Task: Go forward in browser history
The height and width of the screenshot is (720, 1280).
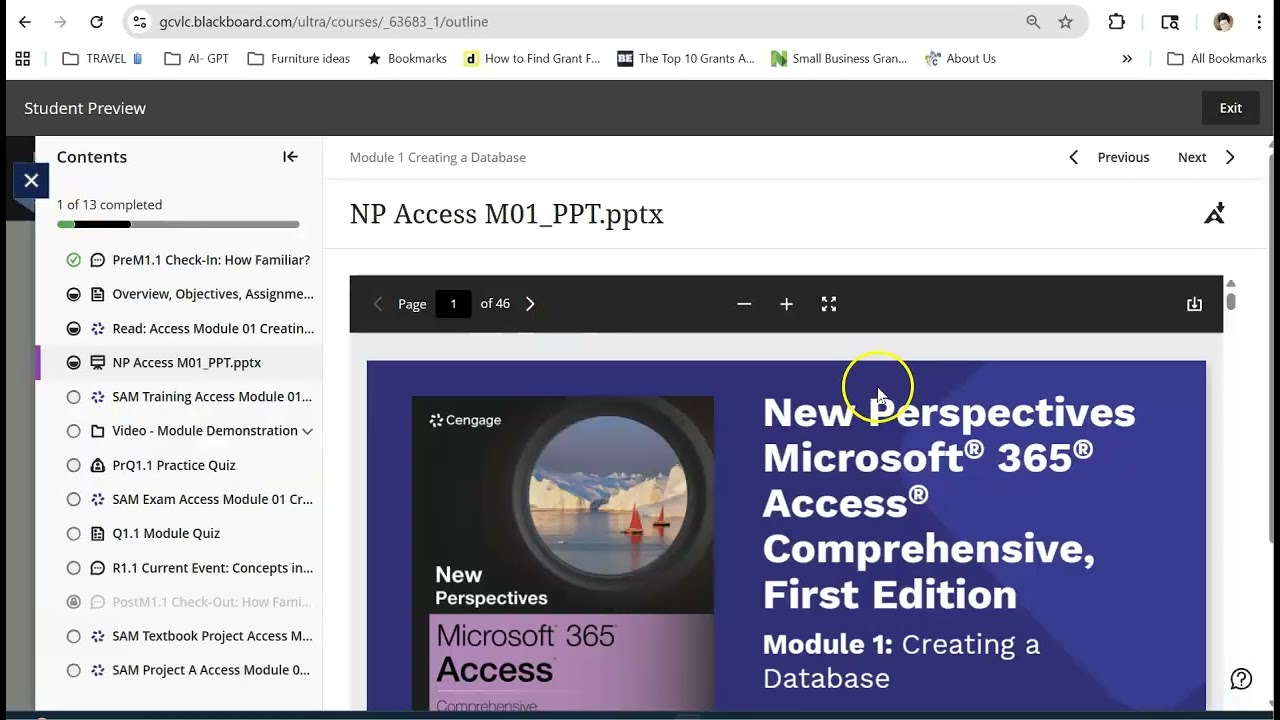Action: coord(61,22)
